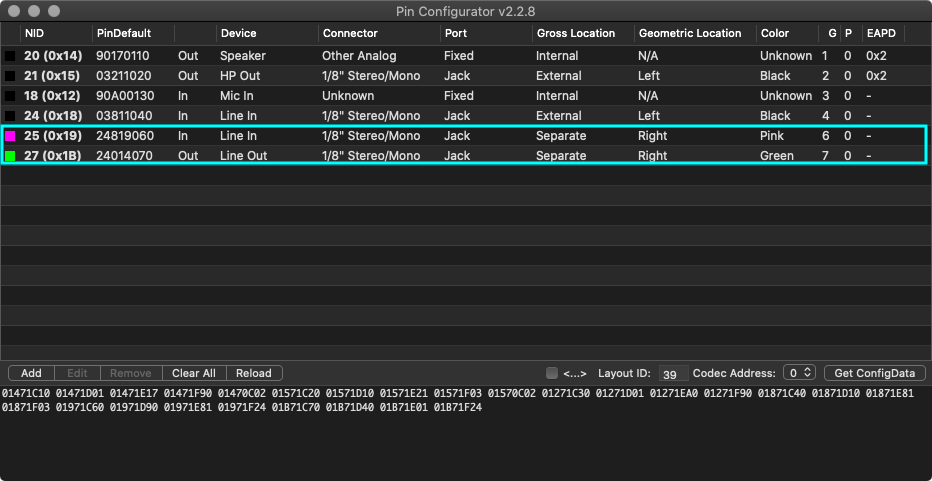
Task: Click the EAPD column header
Action: tap(883, 33)
